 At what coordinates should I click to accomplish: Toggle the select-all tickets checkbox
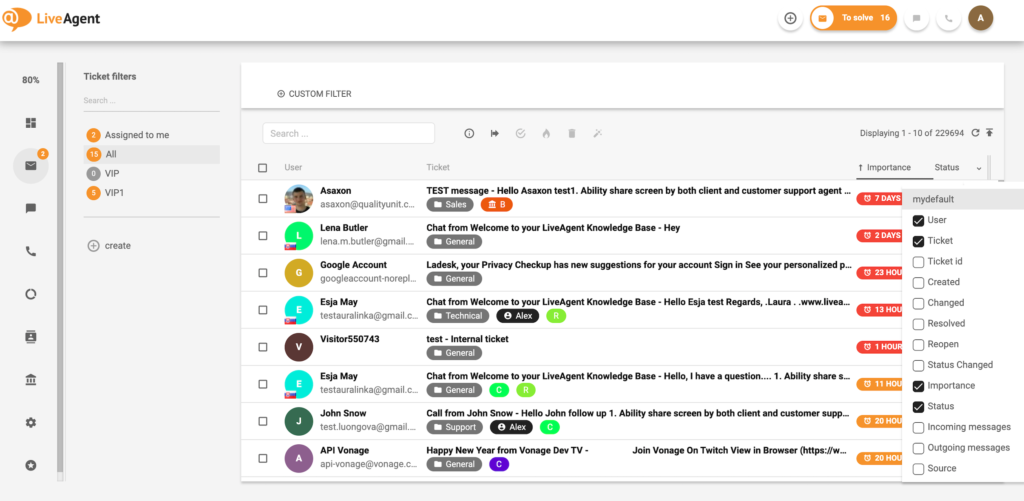pyautogui.click(x=263, y=168)
